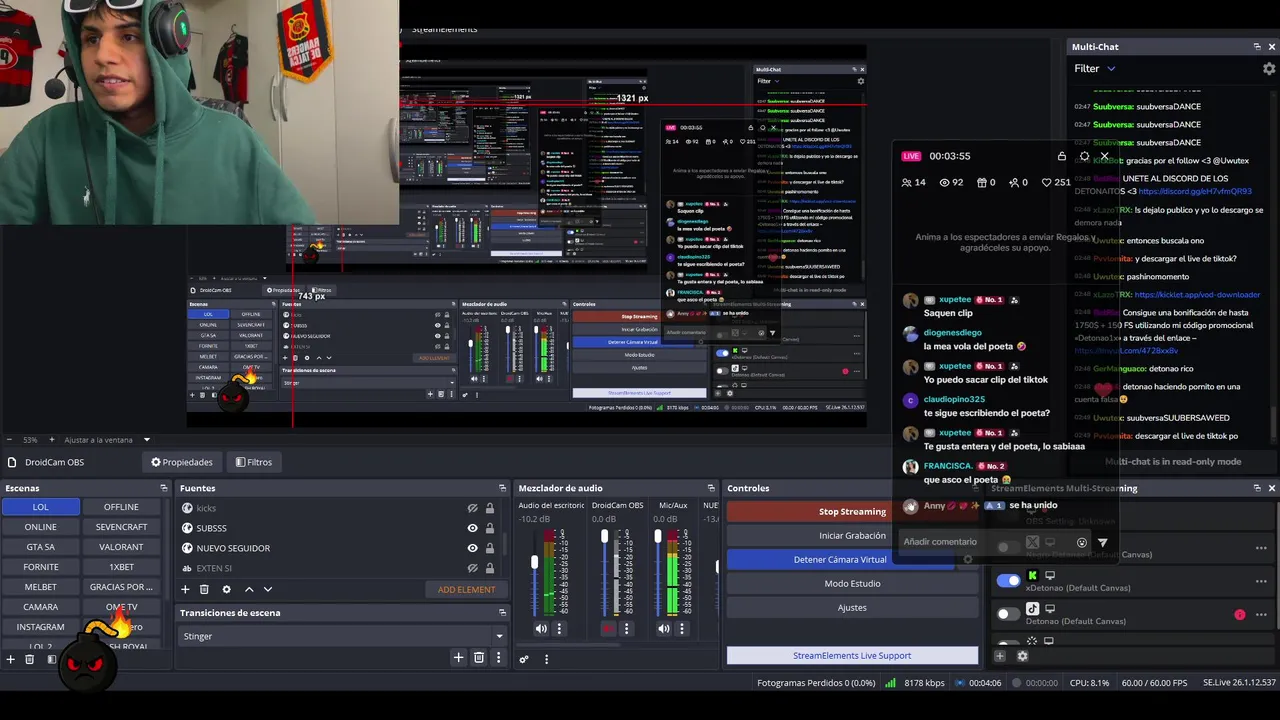This screenshot has height=720, width=1280.
Task: Pop out the Escenas dock panel
Action: tap(163, 488)
